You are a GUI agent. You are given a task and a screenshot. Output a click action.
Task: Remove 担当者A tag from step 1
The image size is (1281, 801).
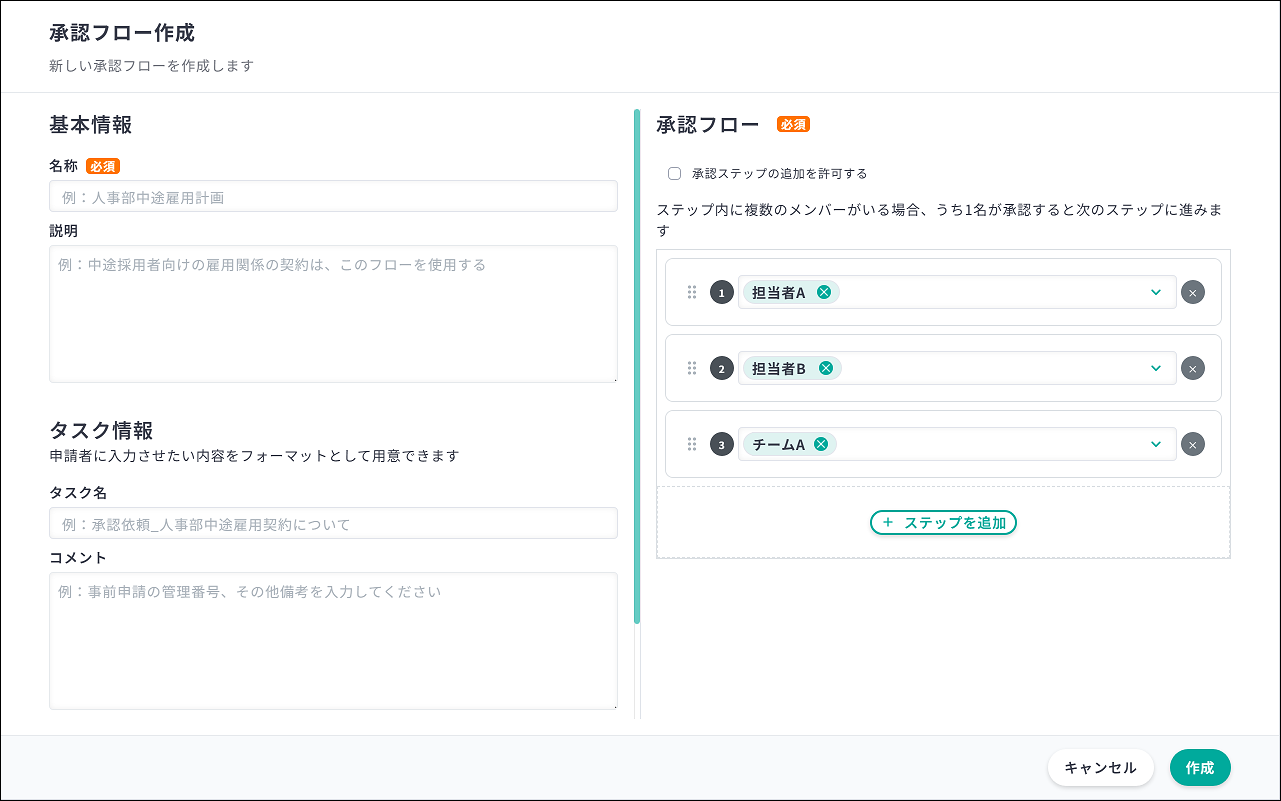tap(823, 292)
